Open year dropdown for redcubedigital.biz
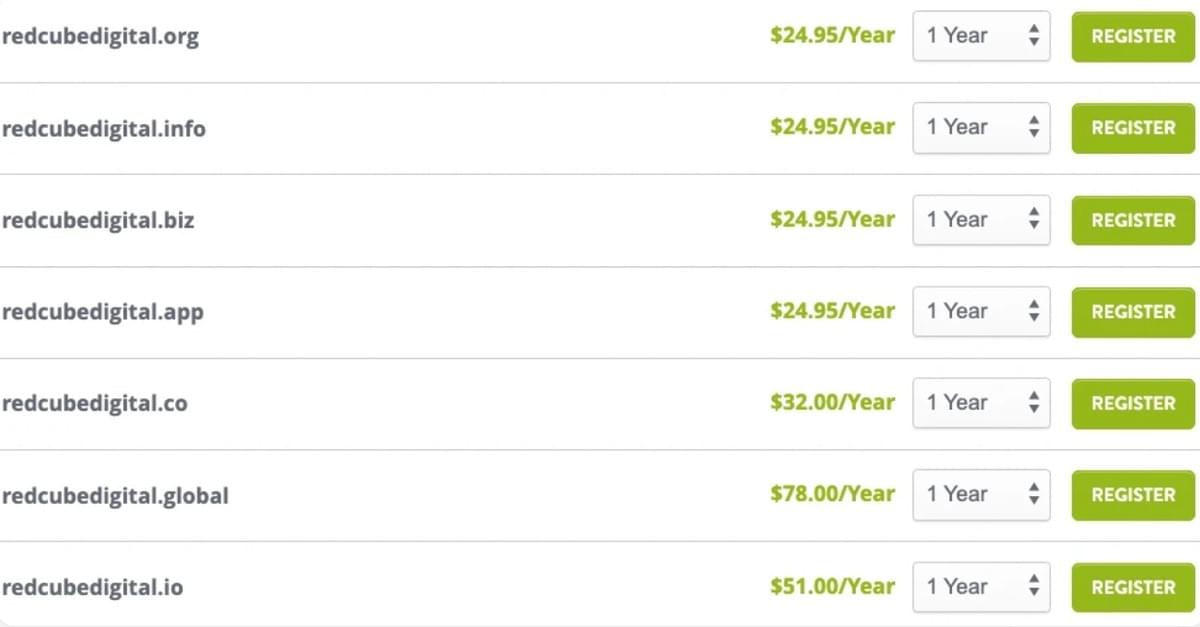Image resolution: width=1200 pixels, height=627 pixels. pyautogui.click(x=981, y=220)
